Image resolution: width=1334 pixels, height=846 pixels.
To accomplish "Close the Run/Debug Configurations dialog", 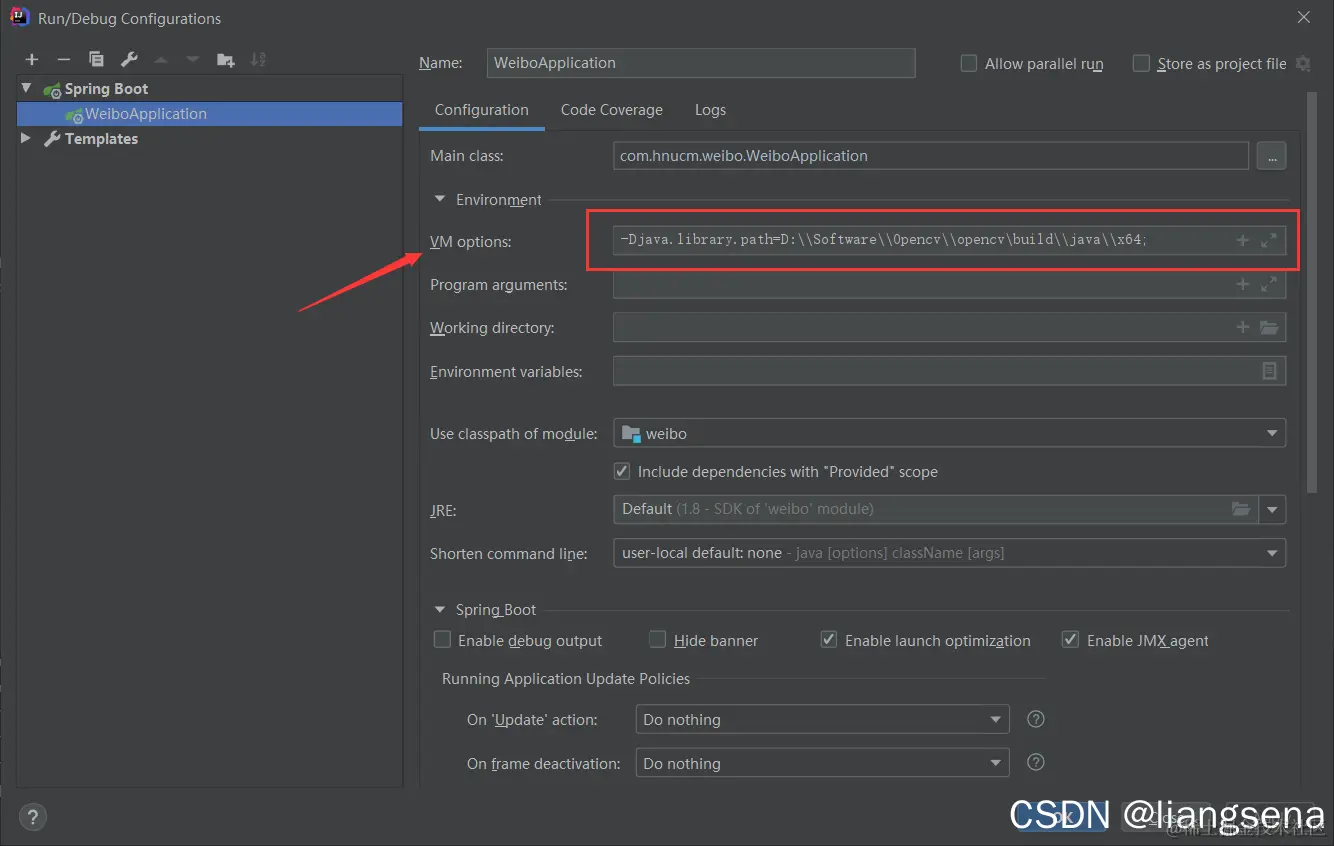I will 1304,17.
